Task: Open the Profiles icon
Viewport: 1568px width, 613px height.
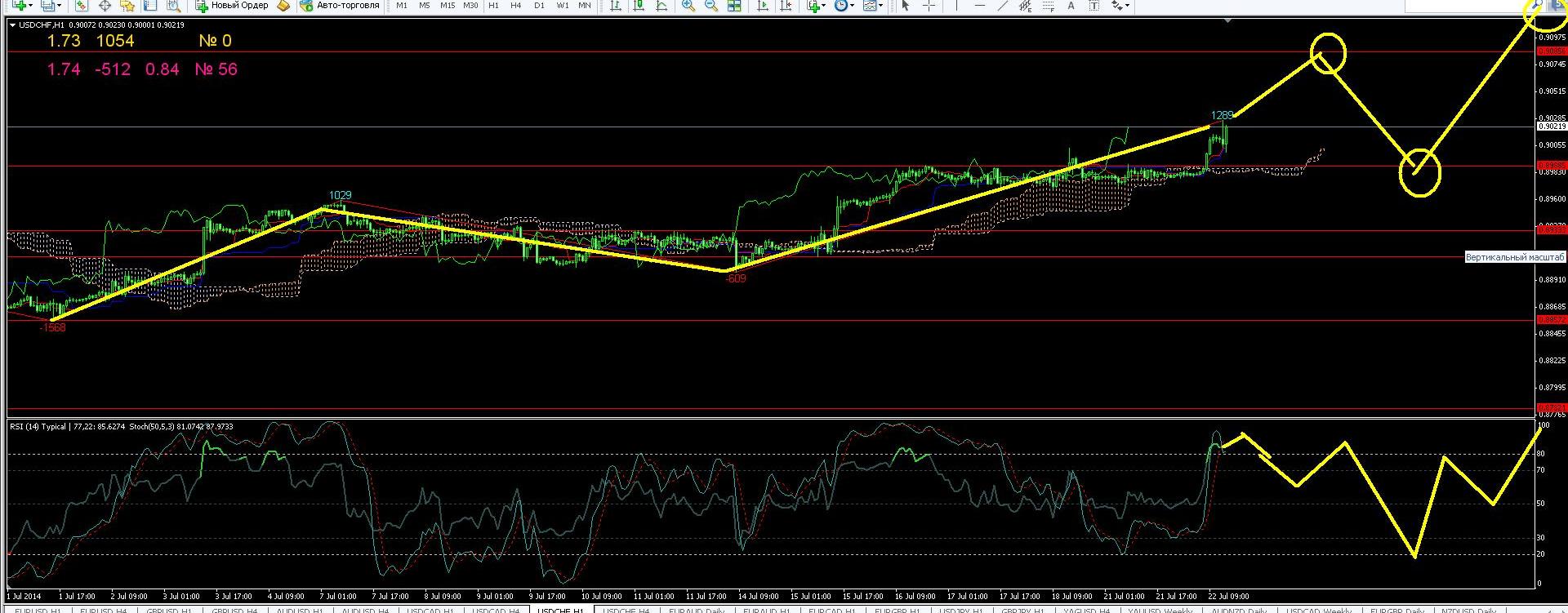Action: point(48,6)
